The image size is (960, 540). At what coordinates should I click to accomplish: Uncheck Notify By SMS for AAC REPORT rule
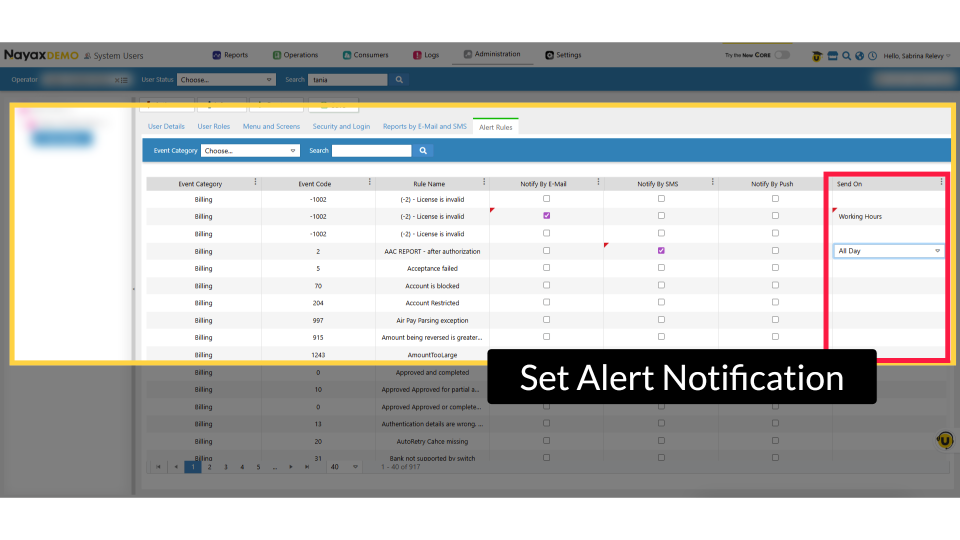(661, 251)
